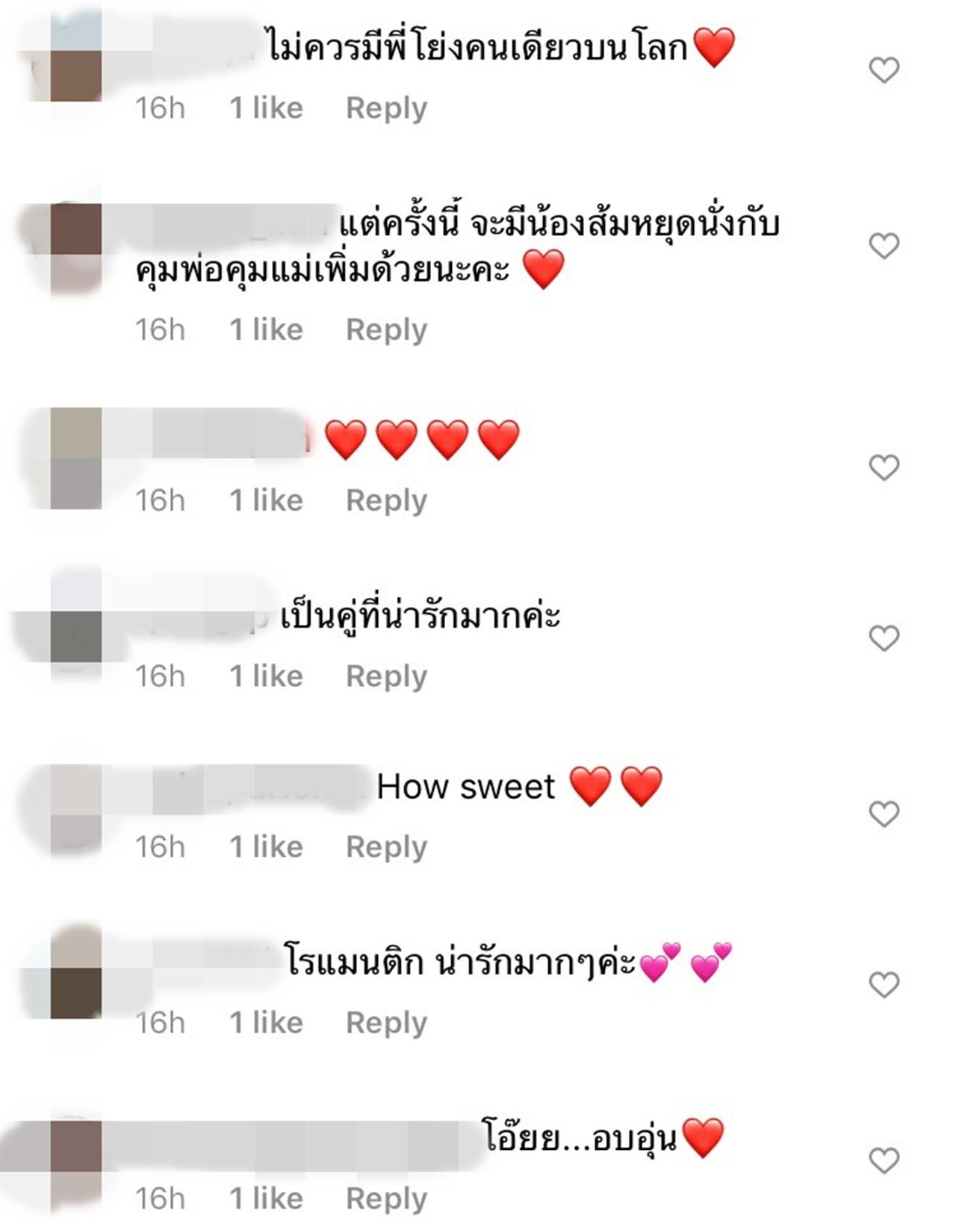Reply to the 'เป็นคู่ที่น่ารักมากค่ะ' comment
956x1232 pixels.
[x=386, y=677]
